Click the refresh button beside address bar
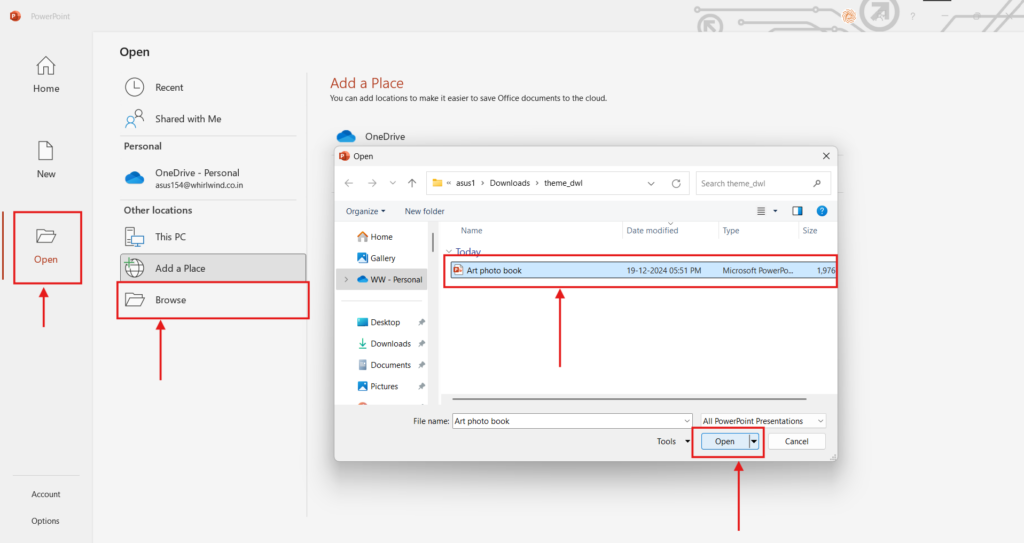The width and height of the screenshot is (1024, 543). point(676,184)
